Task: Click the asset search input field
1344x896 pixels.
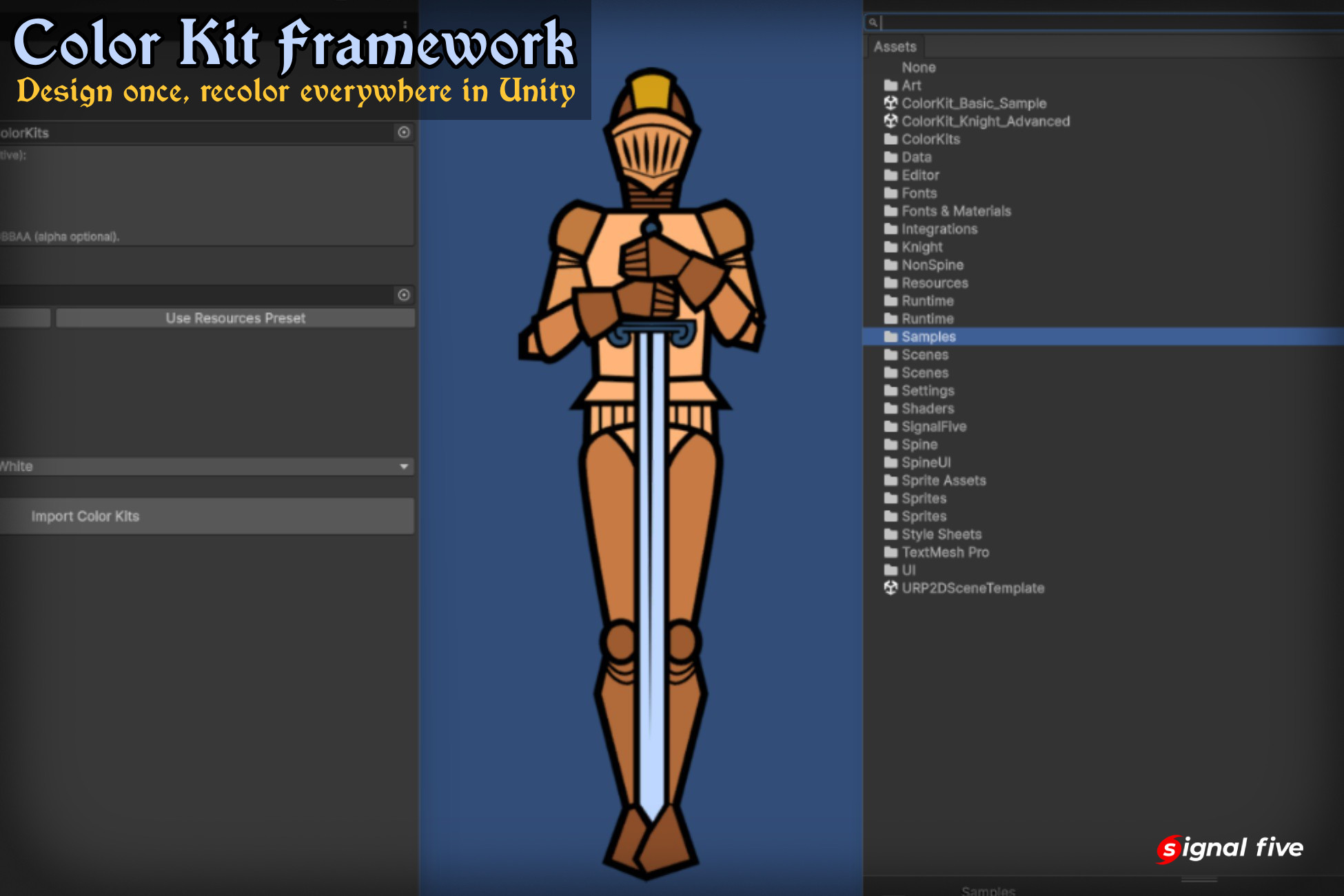Action: click(1103, 21)
